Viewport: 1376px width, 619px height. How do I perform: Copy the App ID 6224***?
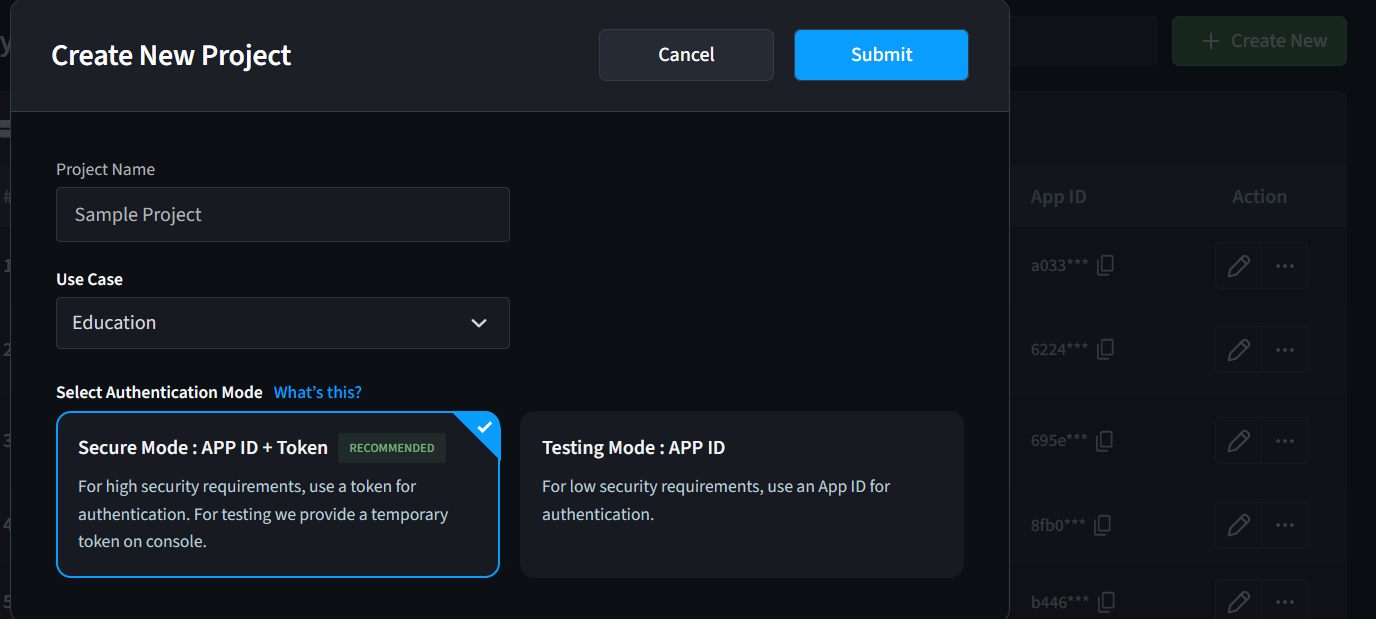1105,349
